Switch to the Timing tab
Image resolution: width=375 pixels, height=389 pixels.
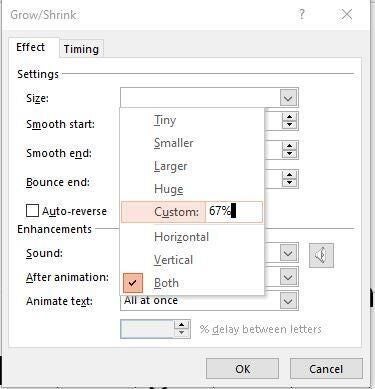(81, 49)
